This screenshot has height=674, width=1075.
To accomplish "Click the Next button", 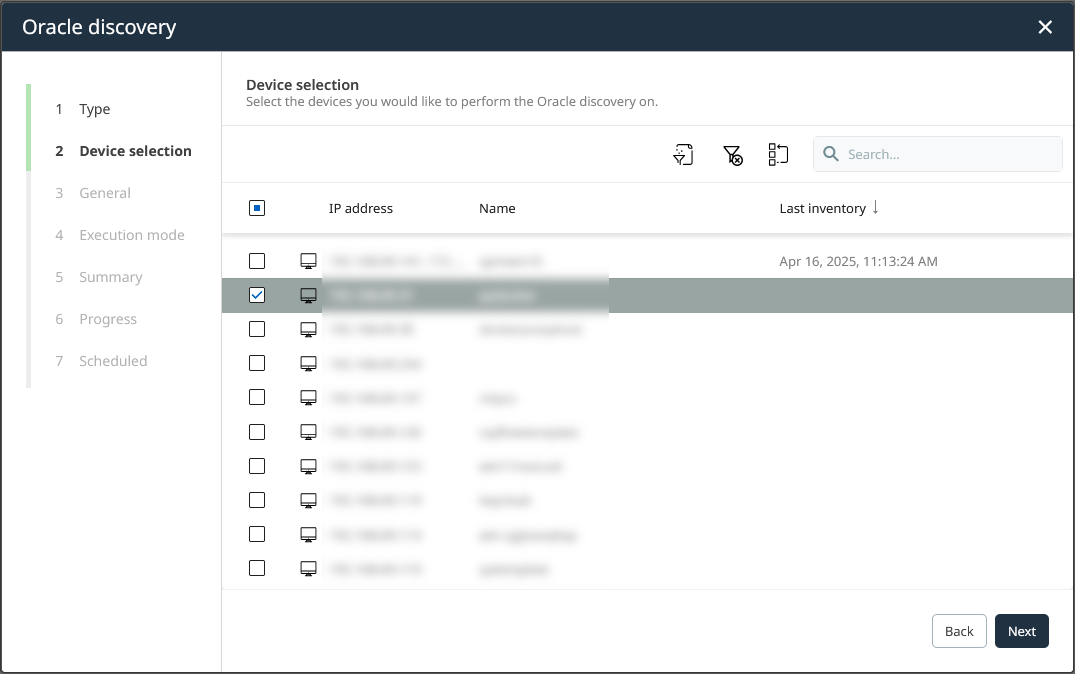I will (1021, 631).
